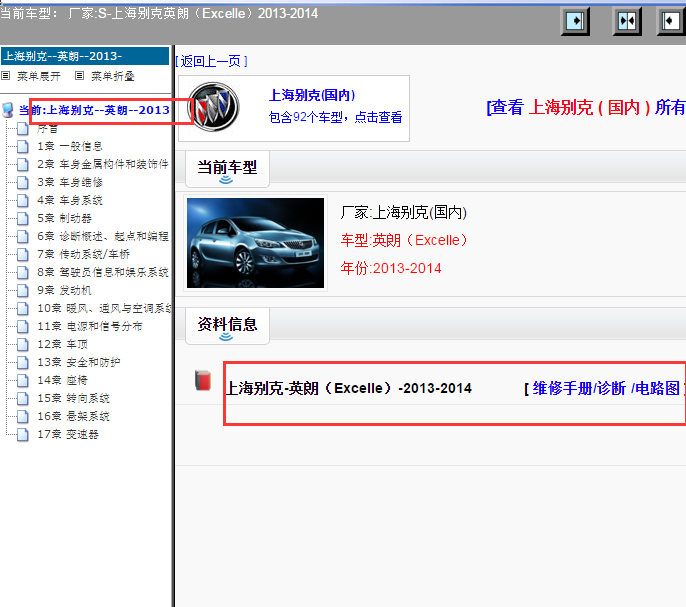Select tree root 当前:上海别克--英朗--2013
686x607 pixels.
pyautogui.click(x=94, y=110)
